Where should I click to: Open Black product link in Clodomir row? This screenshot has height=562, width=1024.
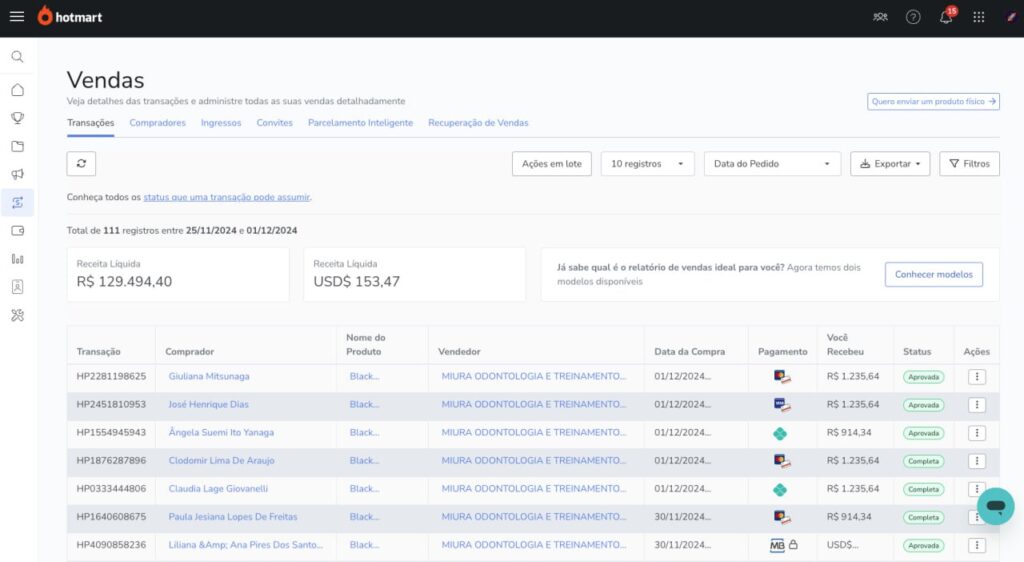[x=364, y=461]
